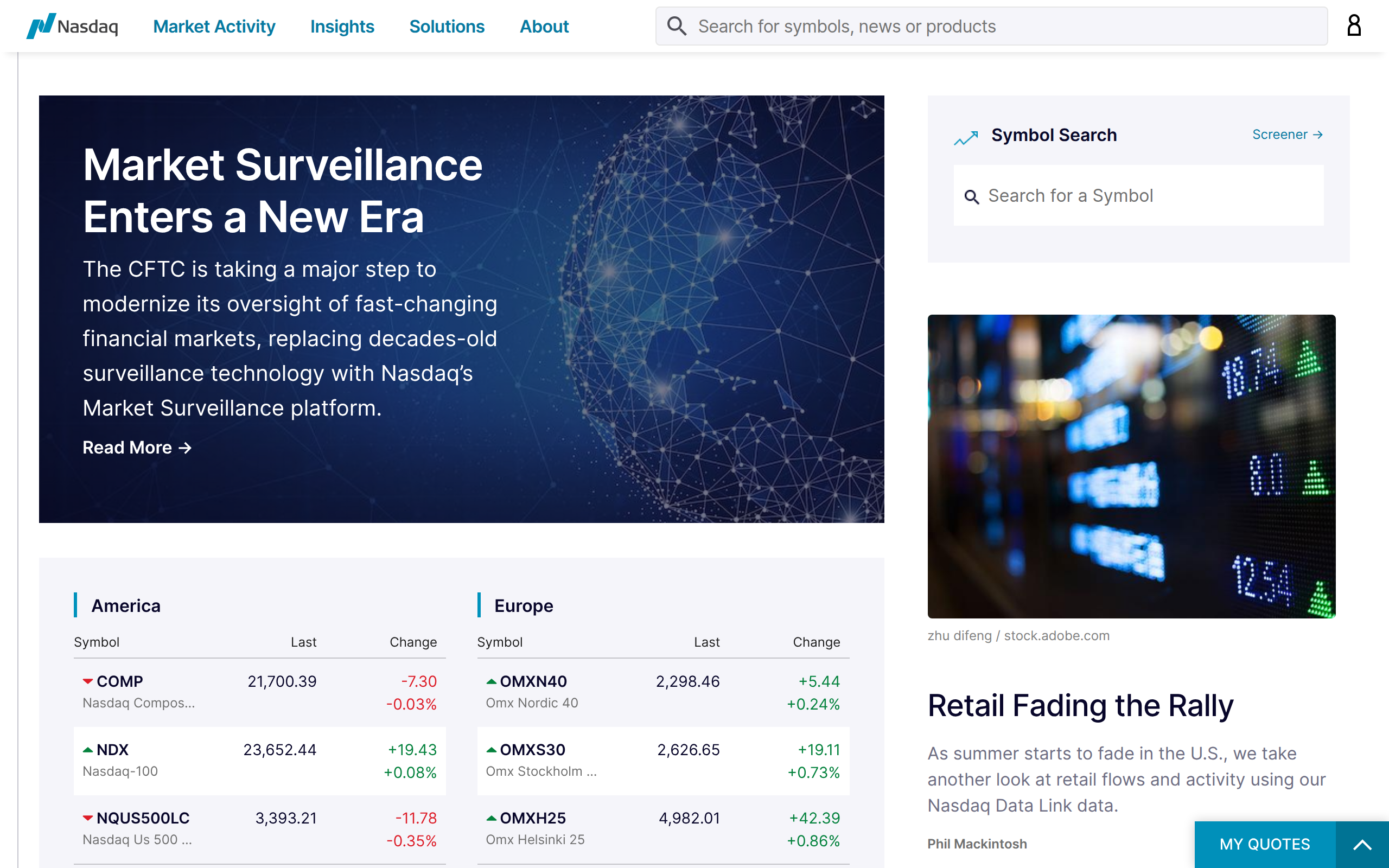Click the -0.03% change for COMP
Screen dimensions: 1389x868
tap(411, 704)
